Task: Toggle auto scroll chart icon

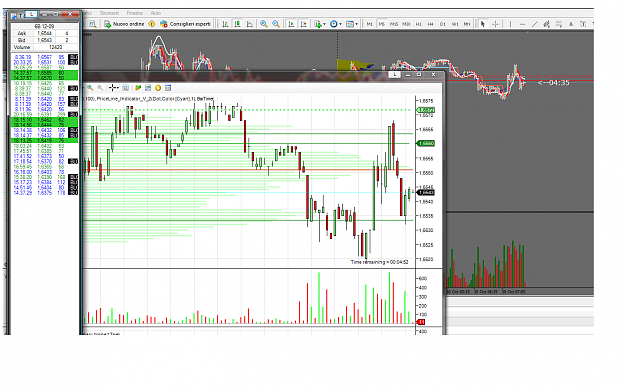Action: coord(291,24)
